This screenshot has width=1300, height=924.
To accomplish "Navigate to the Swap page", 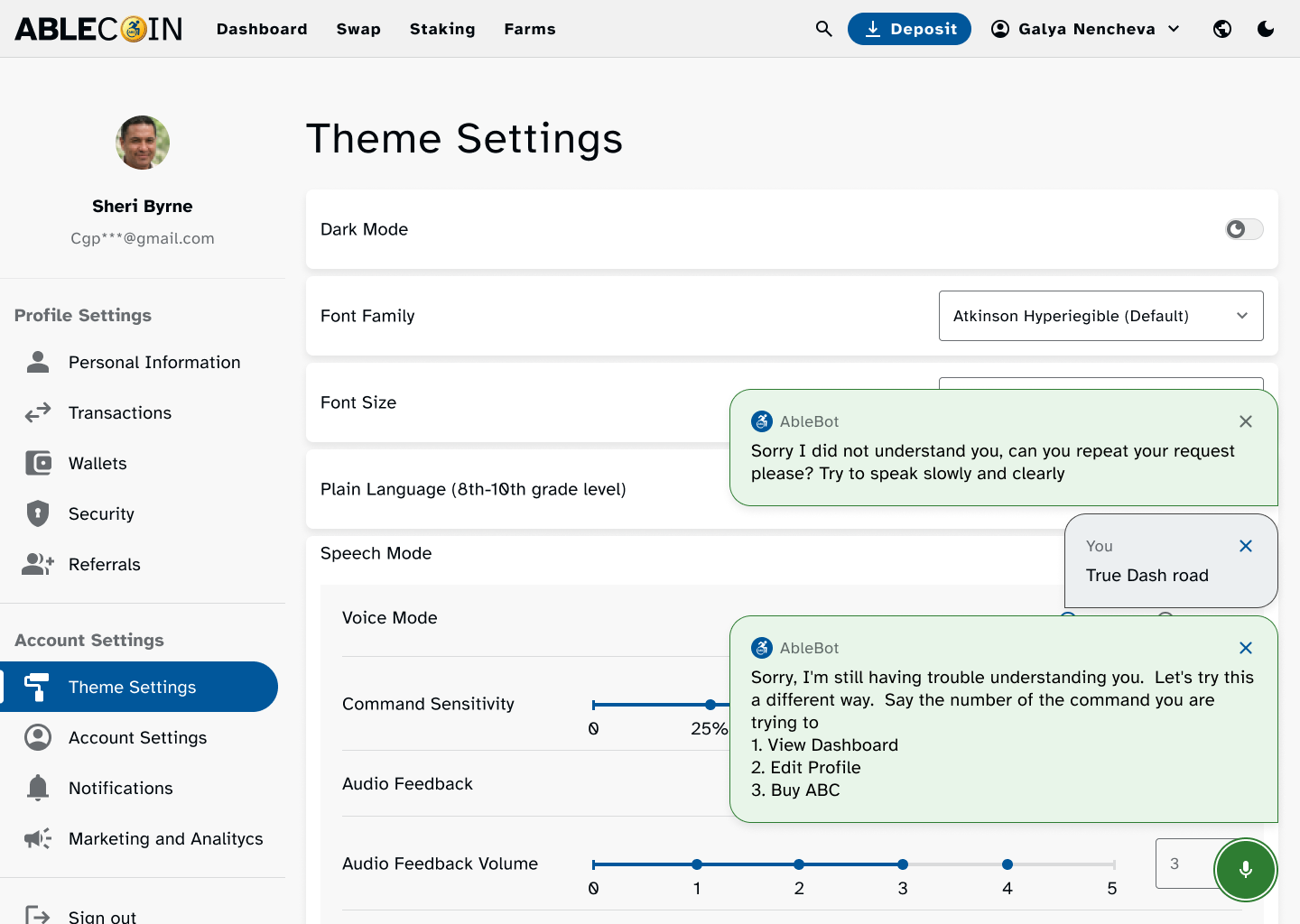I will click(358, 29).
